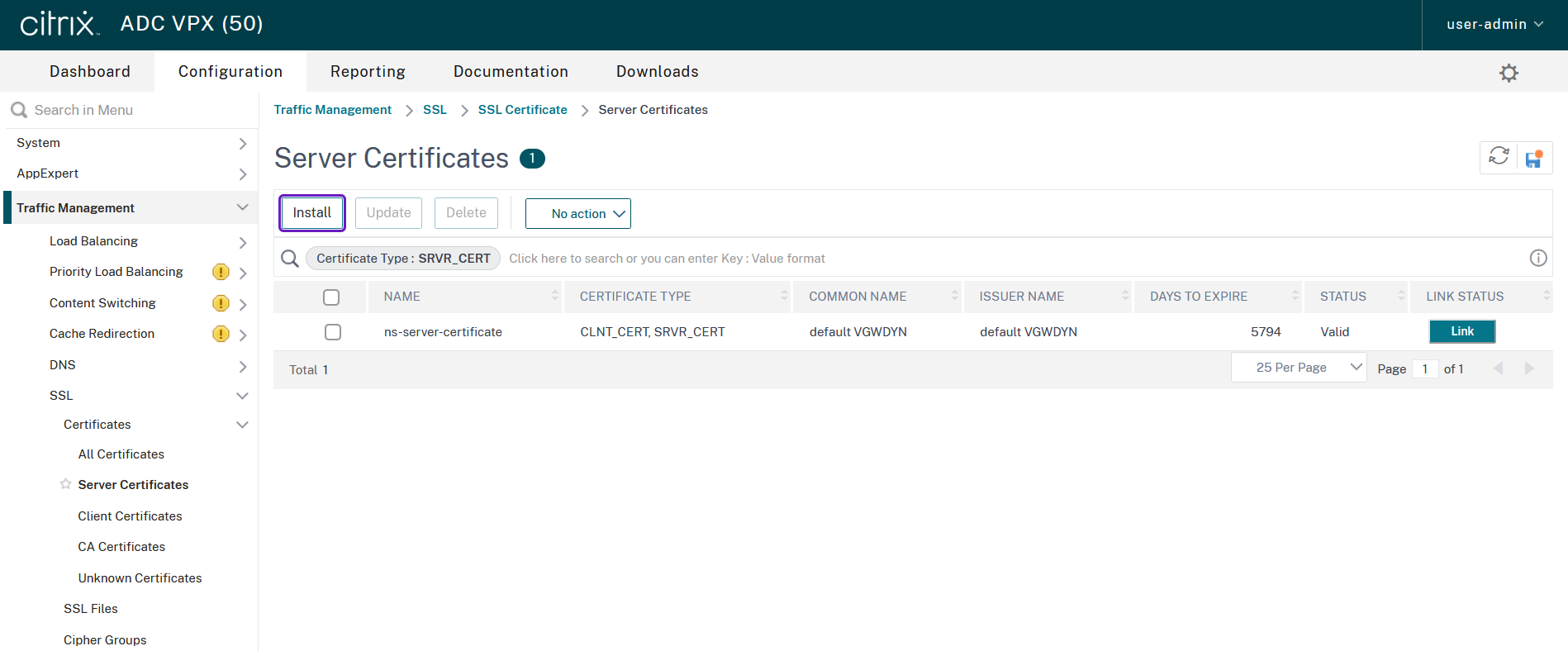1568x651 pixels.
Task: Go to the next page arrow
Action: (x=1529, y=368)
